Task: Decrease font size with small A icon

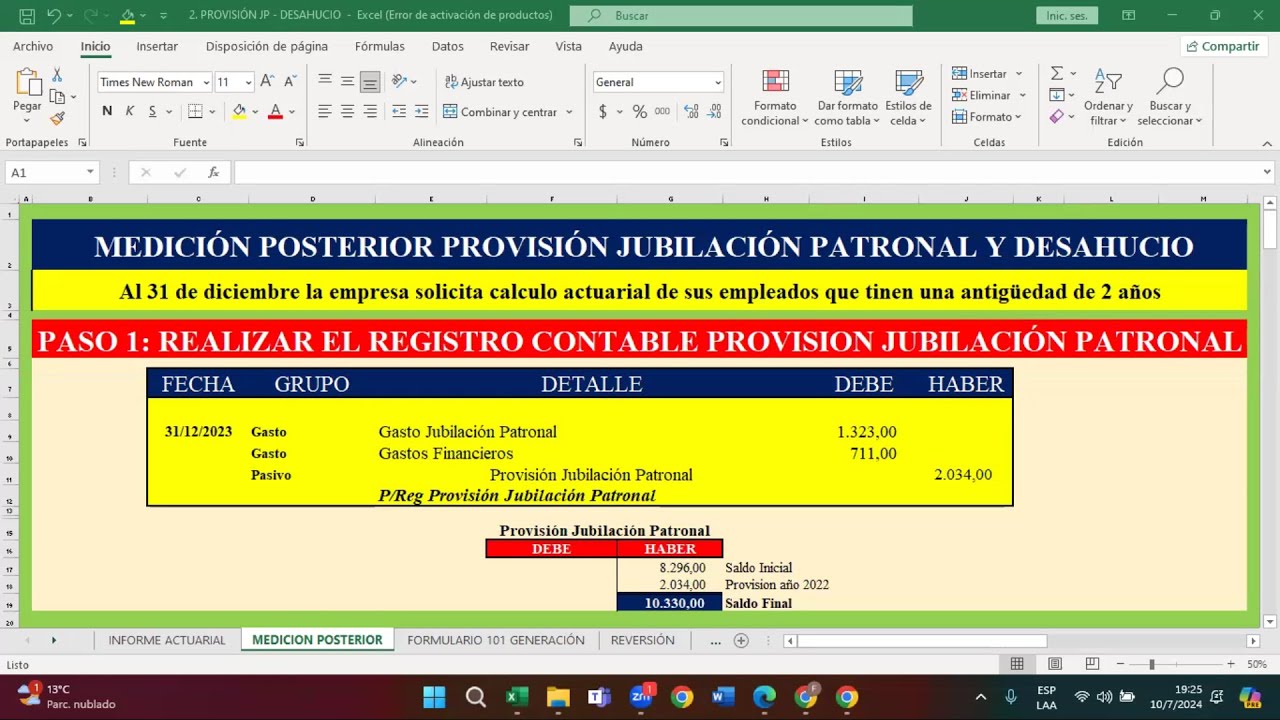Action: [290, 82]
